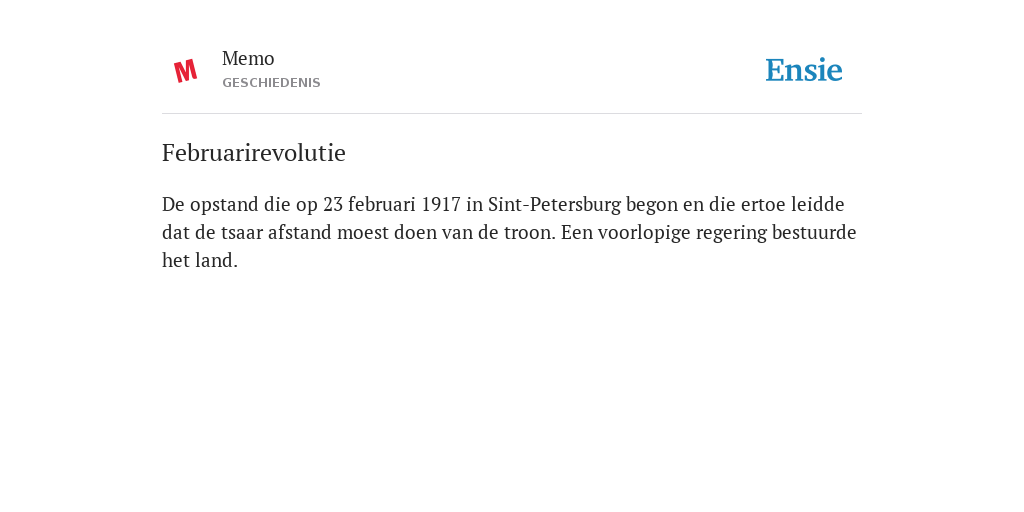Screen dimensions: 1024x512
Task: Click the Februarirevolutie heading
Action: click(253, 153)
